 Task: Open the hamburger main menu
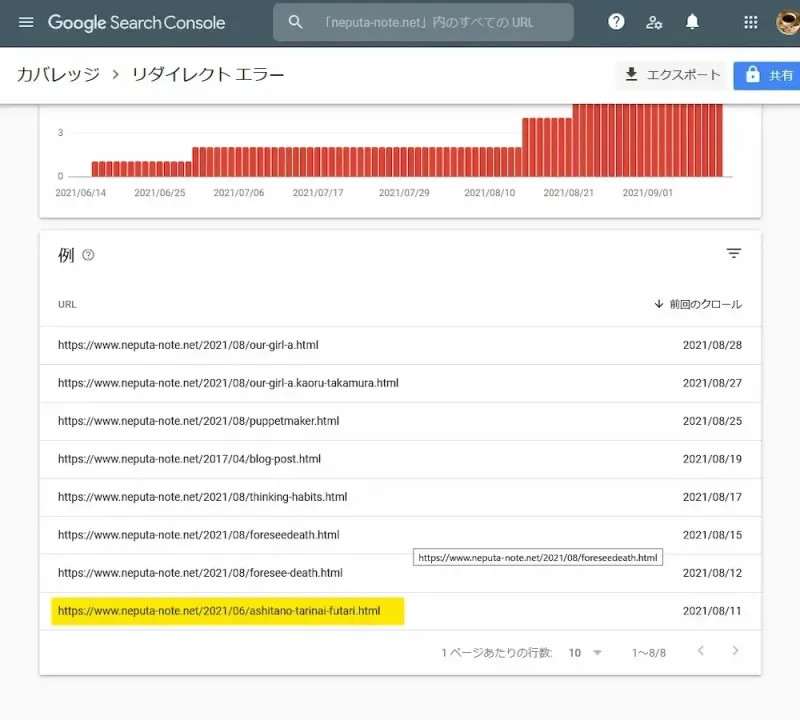tap(26, 22)
